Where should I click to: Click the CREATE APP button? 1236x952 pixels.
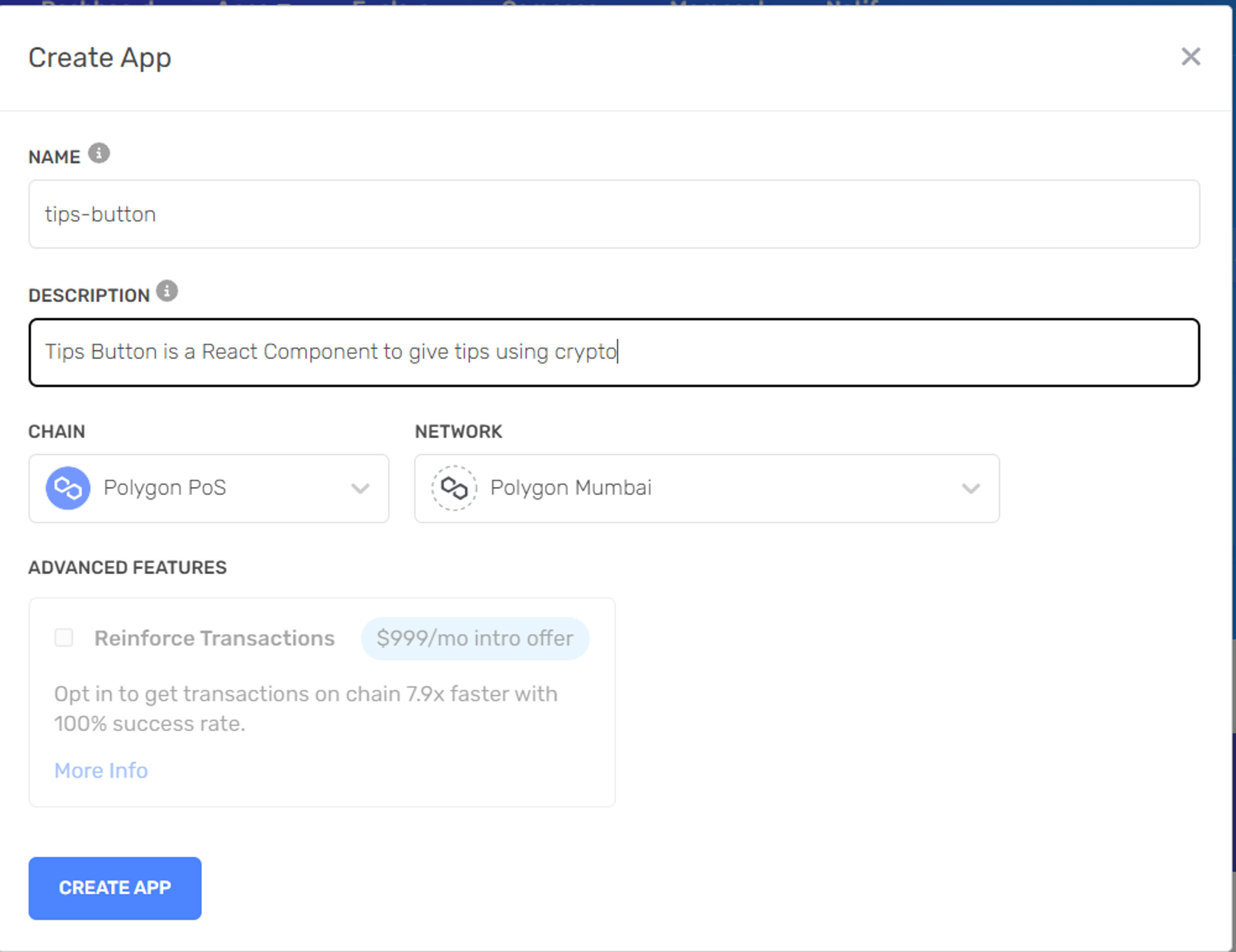(115, 888)
